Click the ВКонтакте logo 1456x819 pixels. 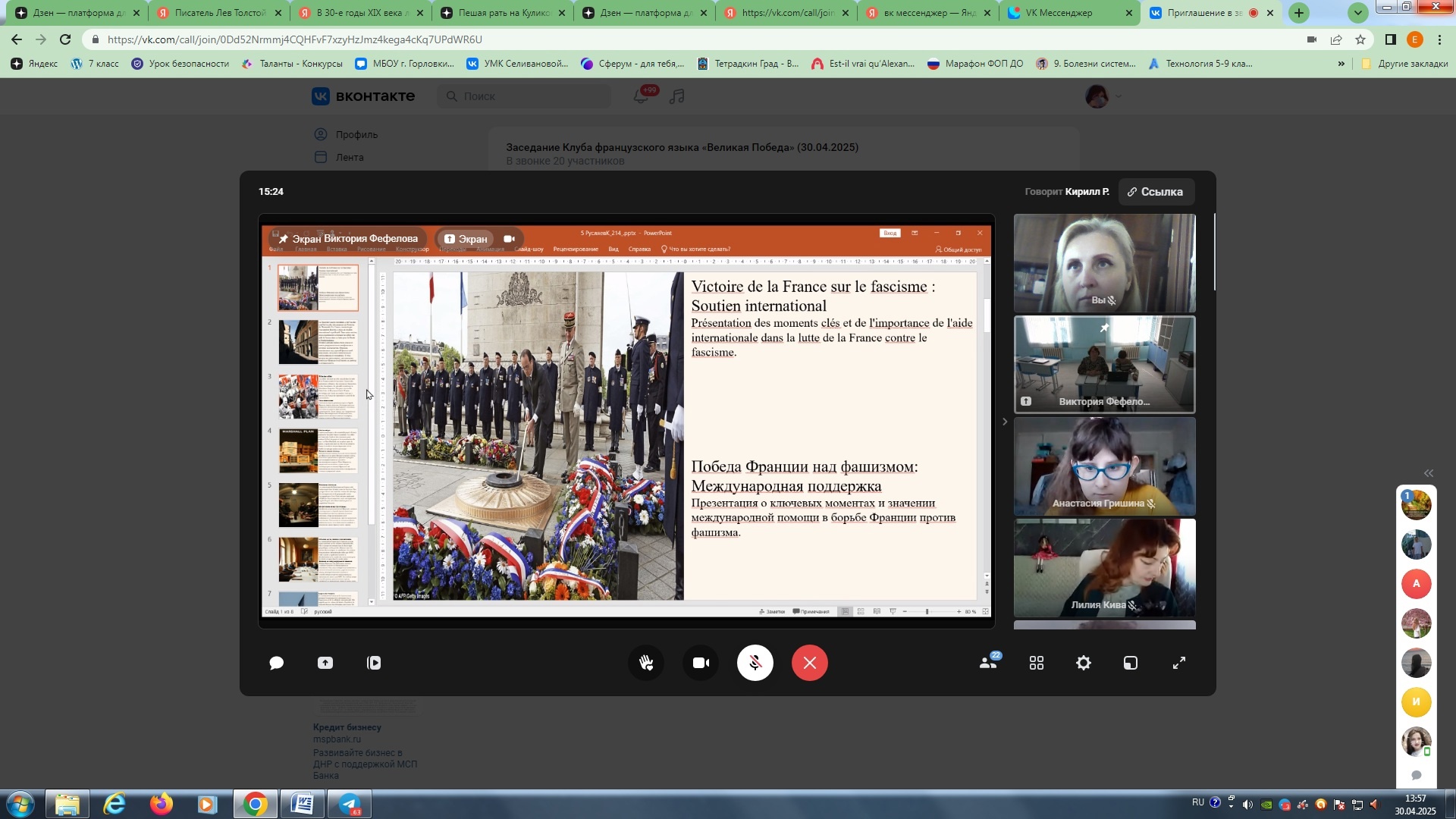[363, 96]
